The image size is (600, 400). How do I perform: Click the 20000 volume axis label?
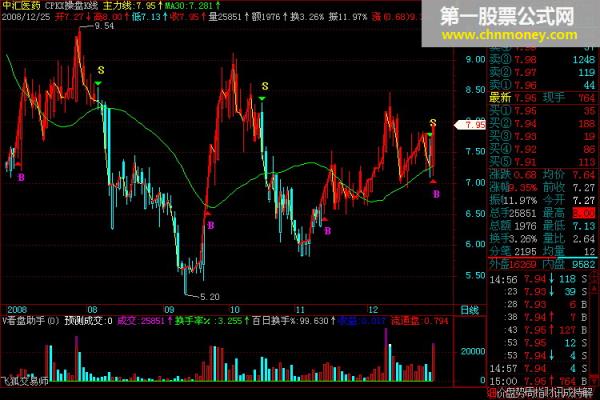473,351
